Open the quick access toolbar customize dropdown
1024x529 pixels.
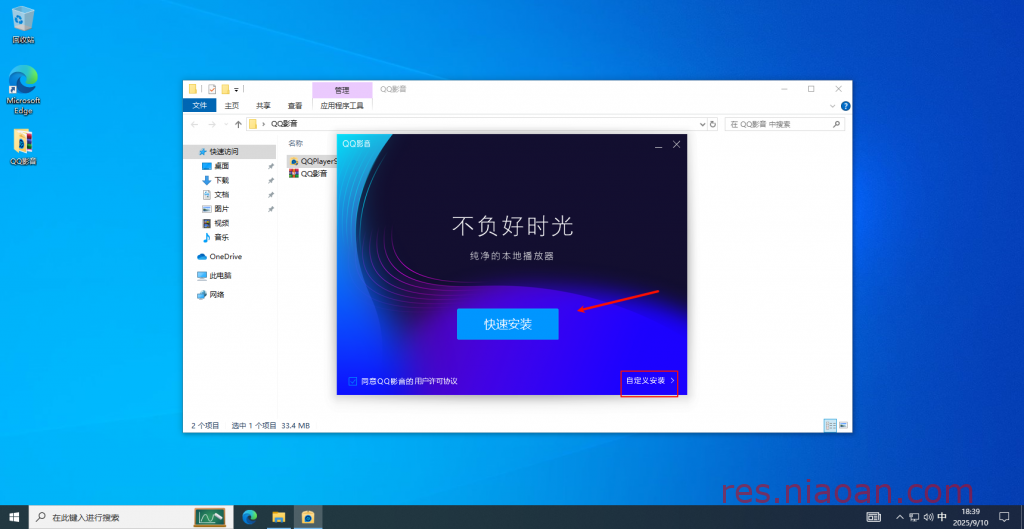click(236, 89)
